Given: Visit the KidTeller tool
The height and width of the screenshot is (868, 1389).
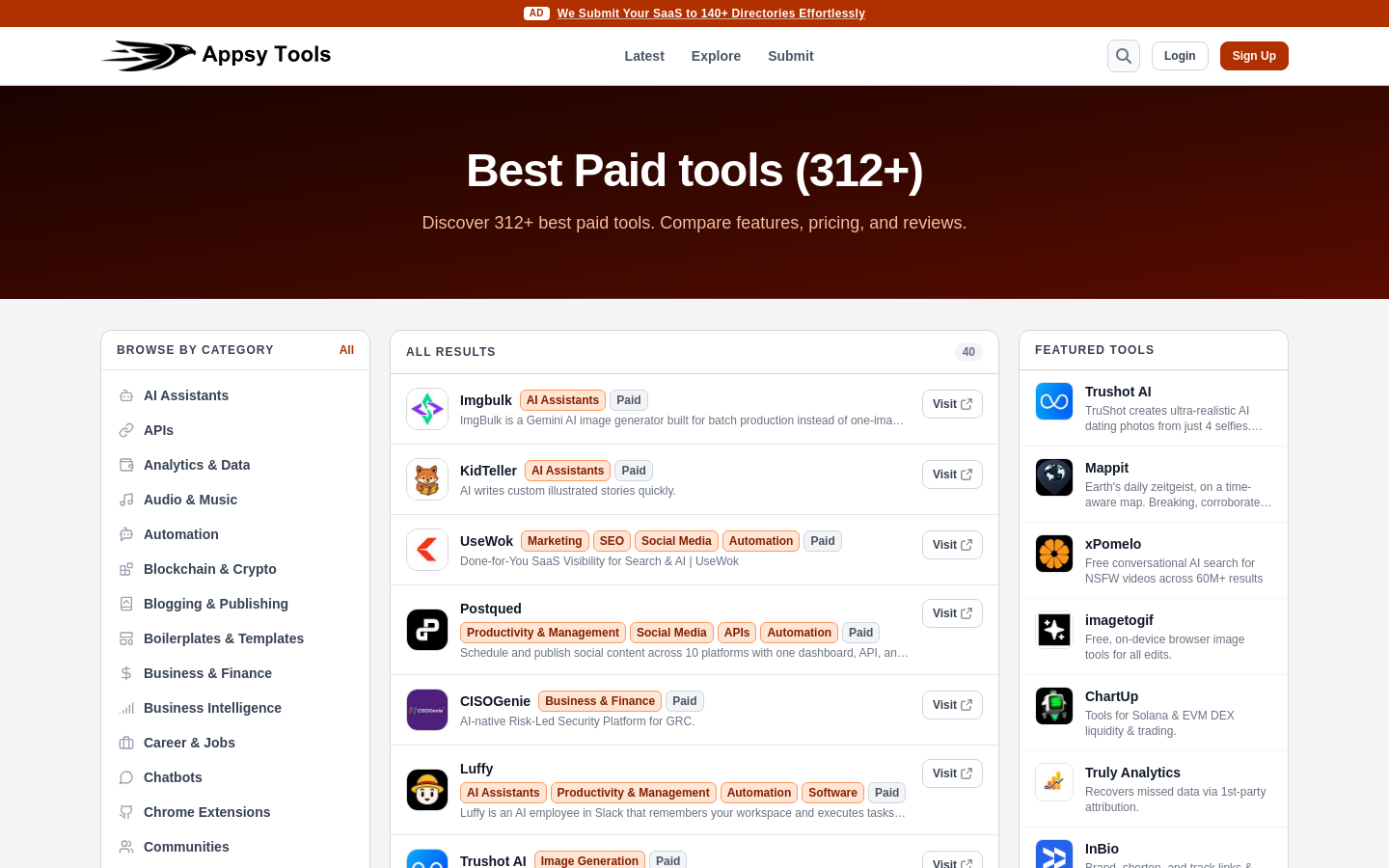Looking at the screenshot, I should 952,475.
